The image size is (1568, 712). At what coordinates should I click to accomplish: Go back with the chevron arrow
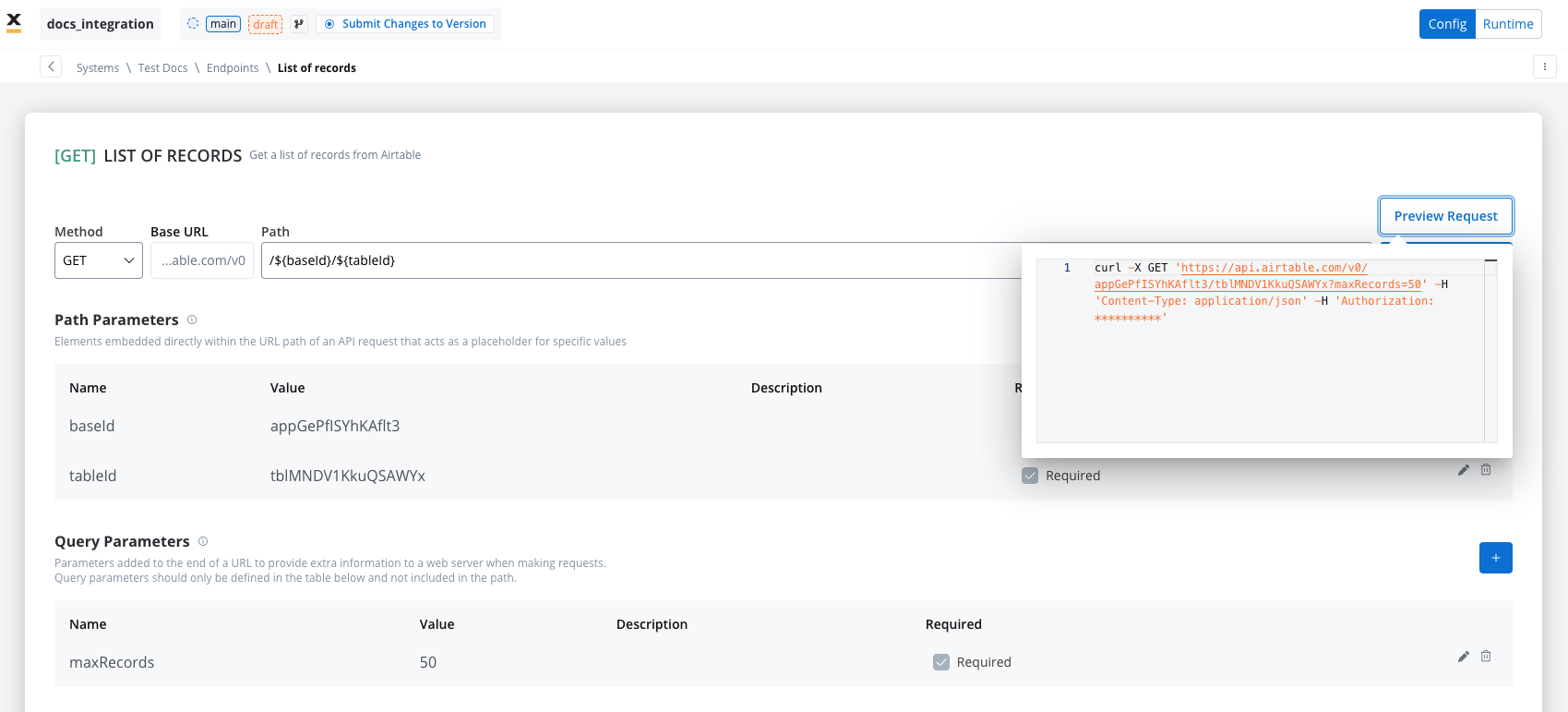[52, 66]
